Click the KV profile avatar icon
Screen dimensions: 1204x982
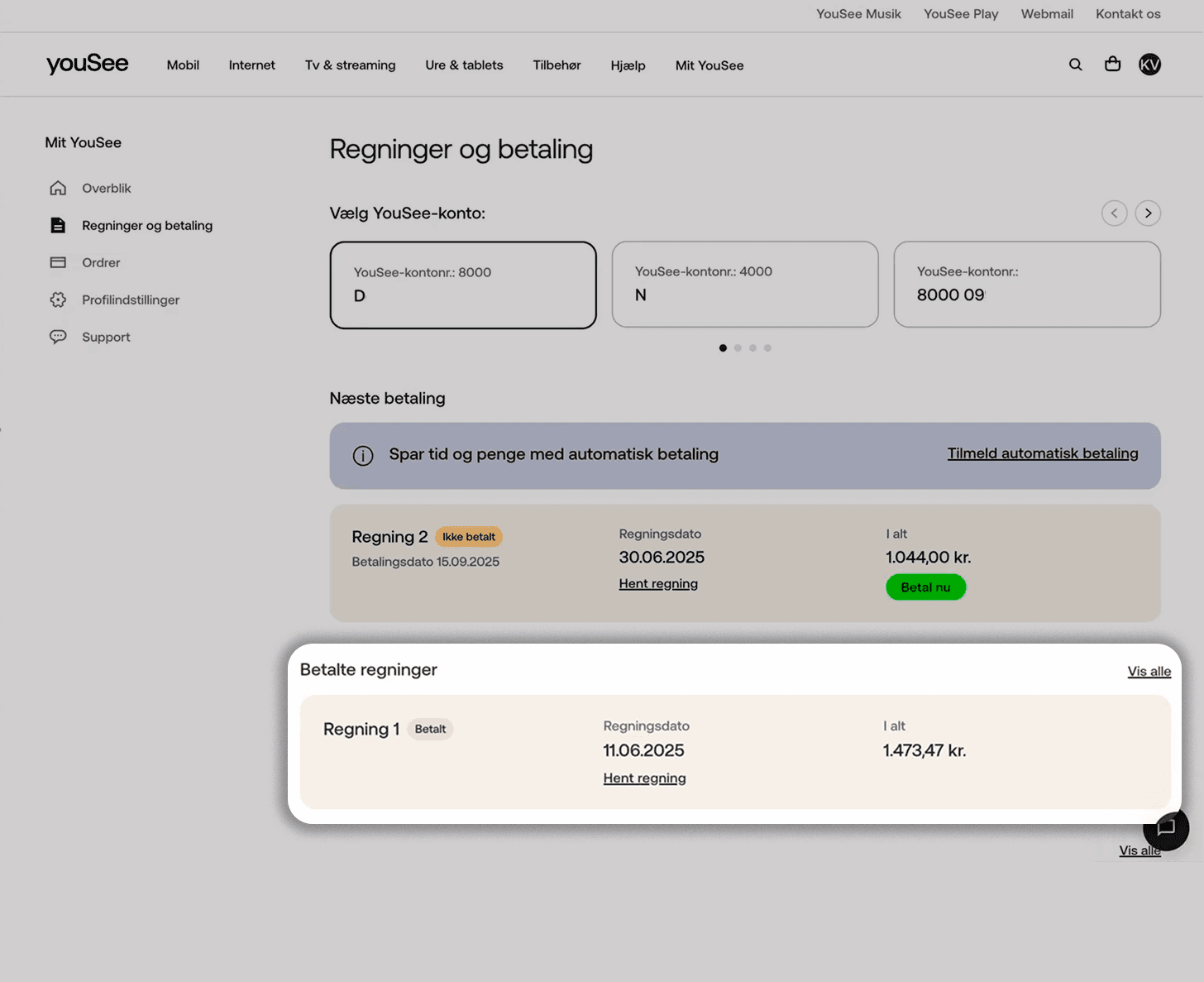pos(1149,64)
